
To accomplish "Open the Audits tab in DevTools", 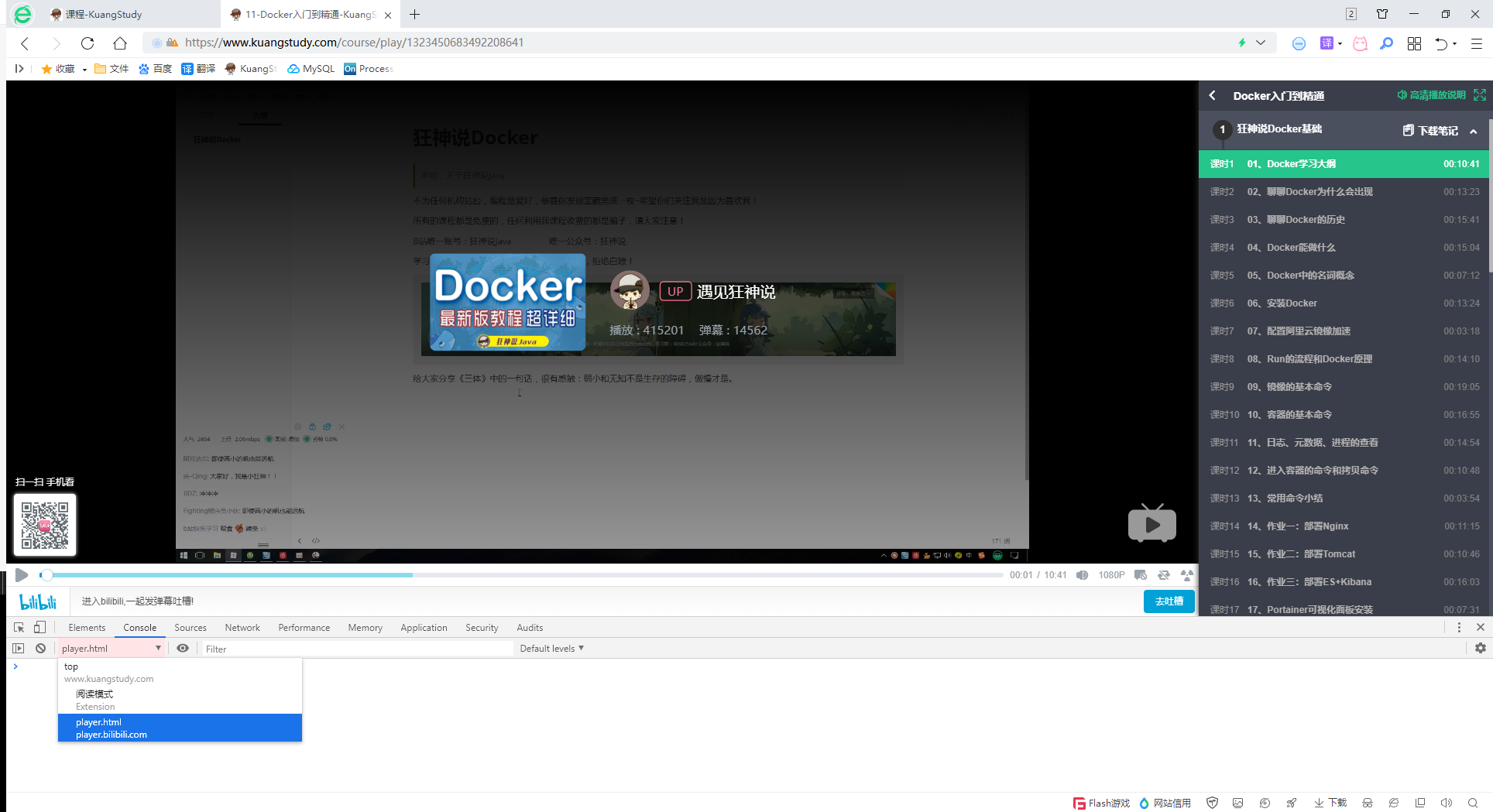I will tap(530, 628).
